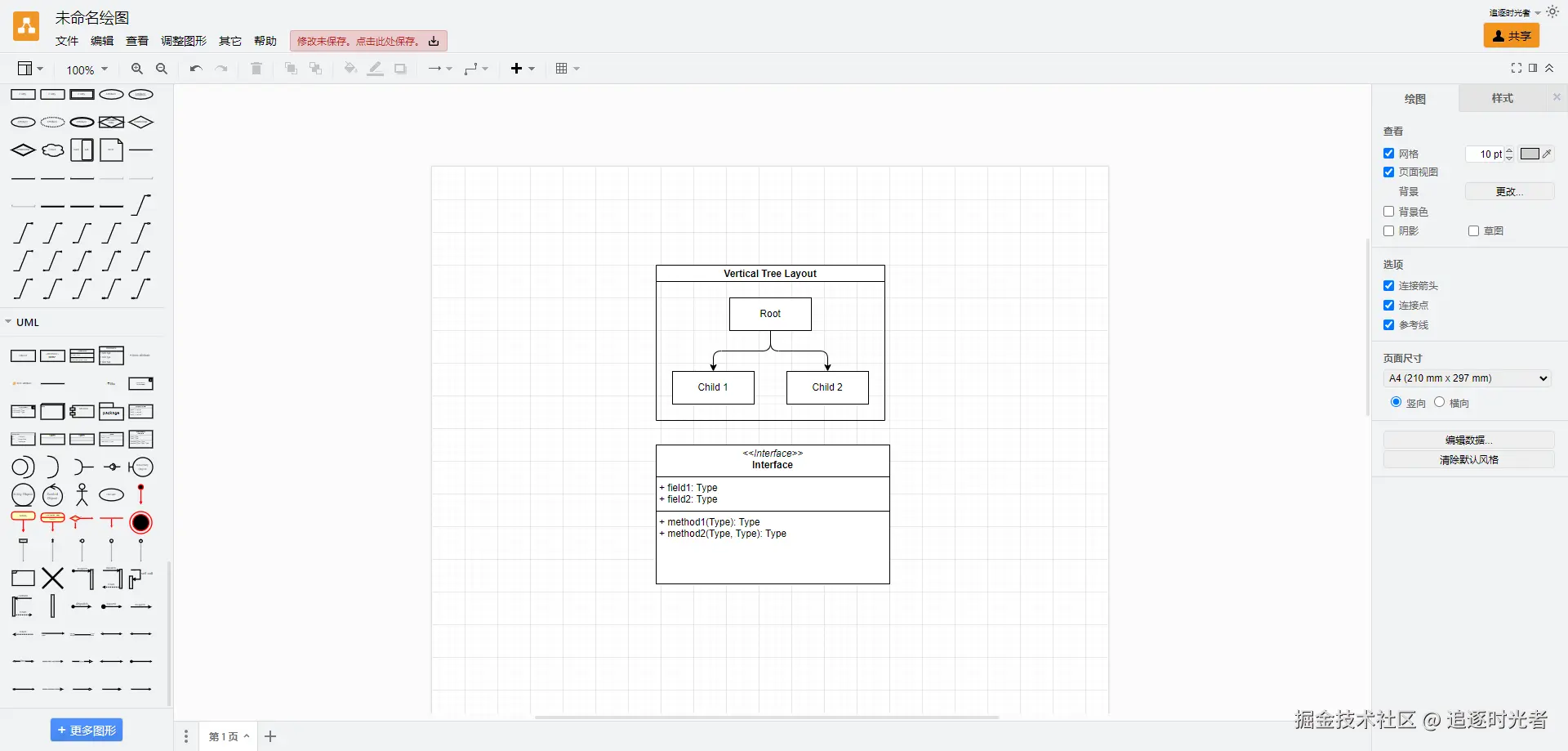Enable the 阴影 shadow checkbox
The height and width of the screenshot is (751, 1568).
point(1388,231)
